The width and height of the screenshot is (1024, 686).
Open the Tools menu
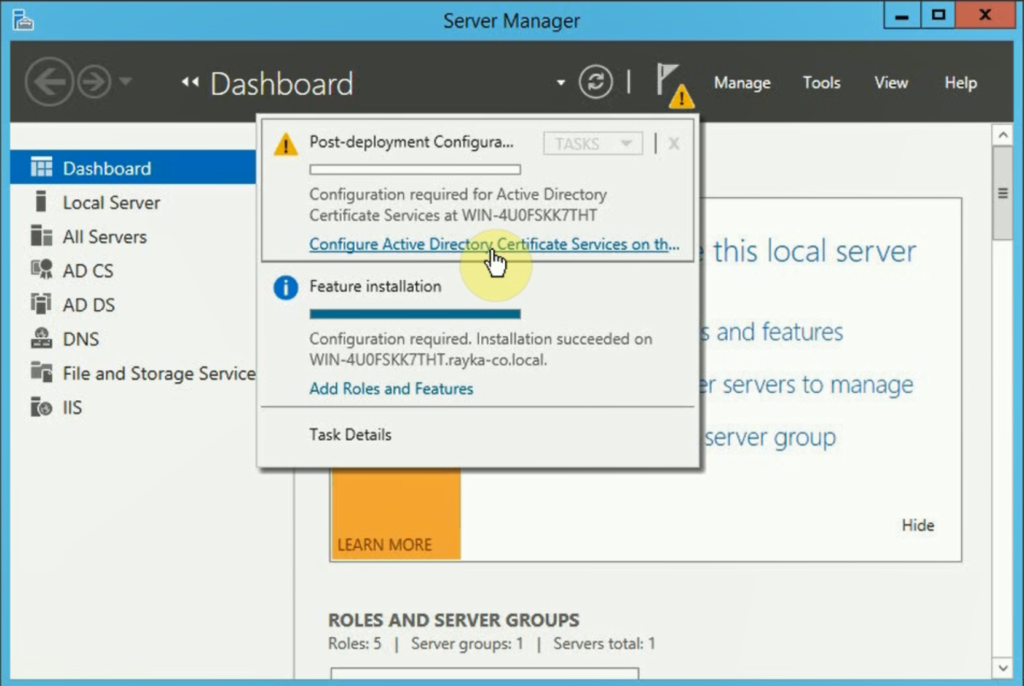[x=821, y=83]
